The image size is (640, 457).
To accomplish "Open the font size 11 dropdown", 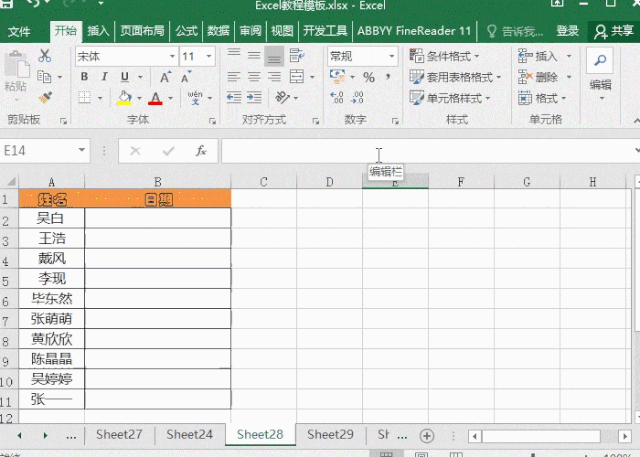I will point(209,56).
